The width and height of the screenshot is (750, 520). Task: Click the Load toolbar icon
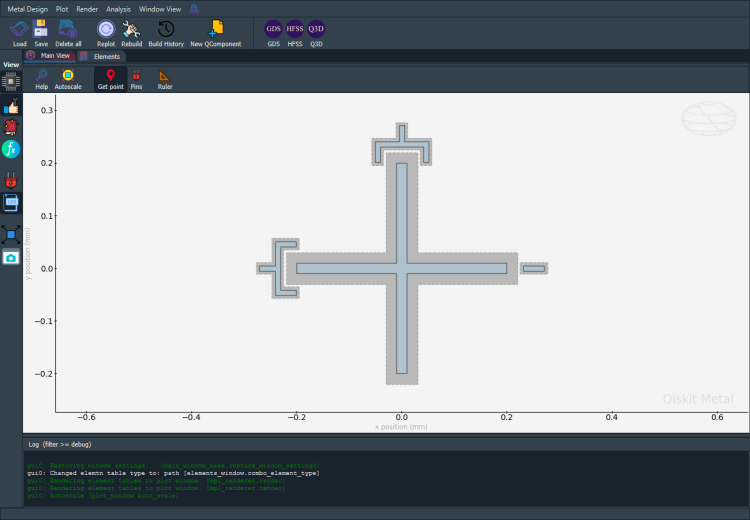pyautogui.click(x=19, y=33)
